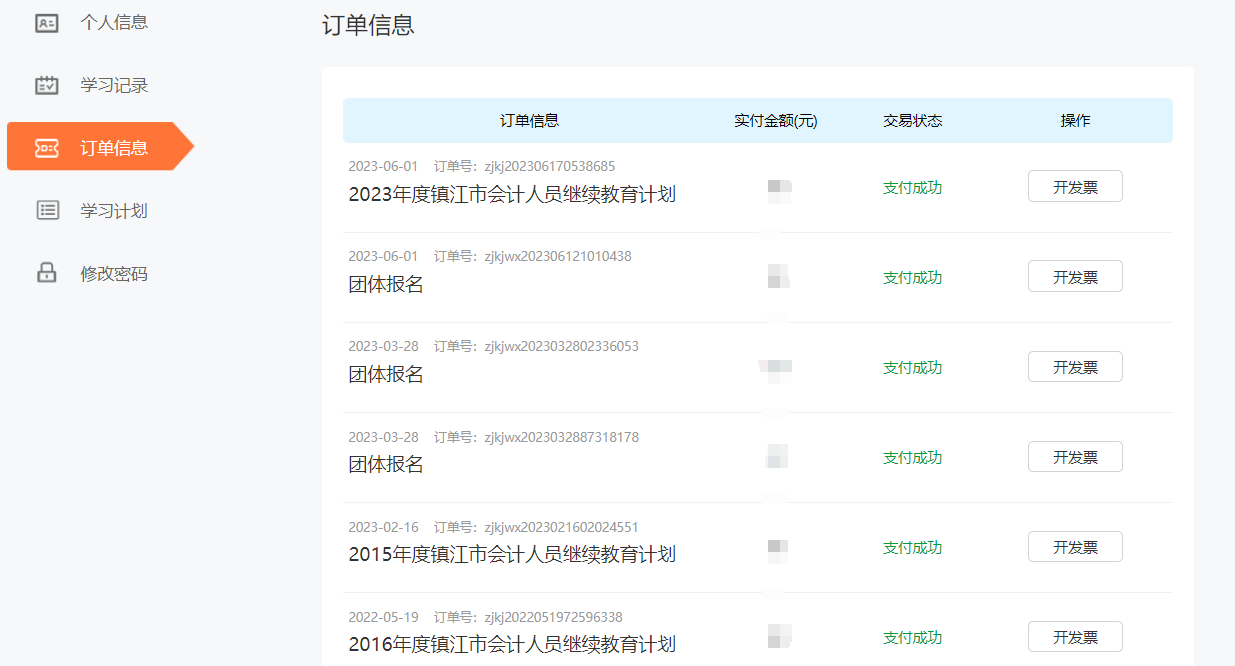The height and width of the screenshot is (666, 1235).
Task: Click order number zjkj2022051972596338
Action: (553, 617)
